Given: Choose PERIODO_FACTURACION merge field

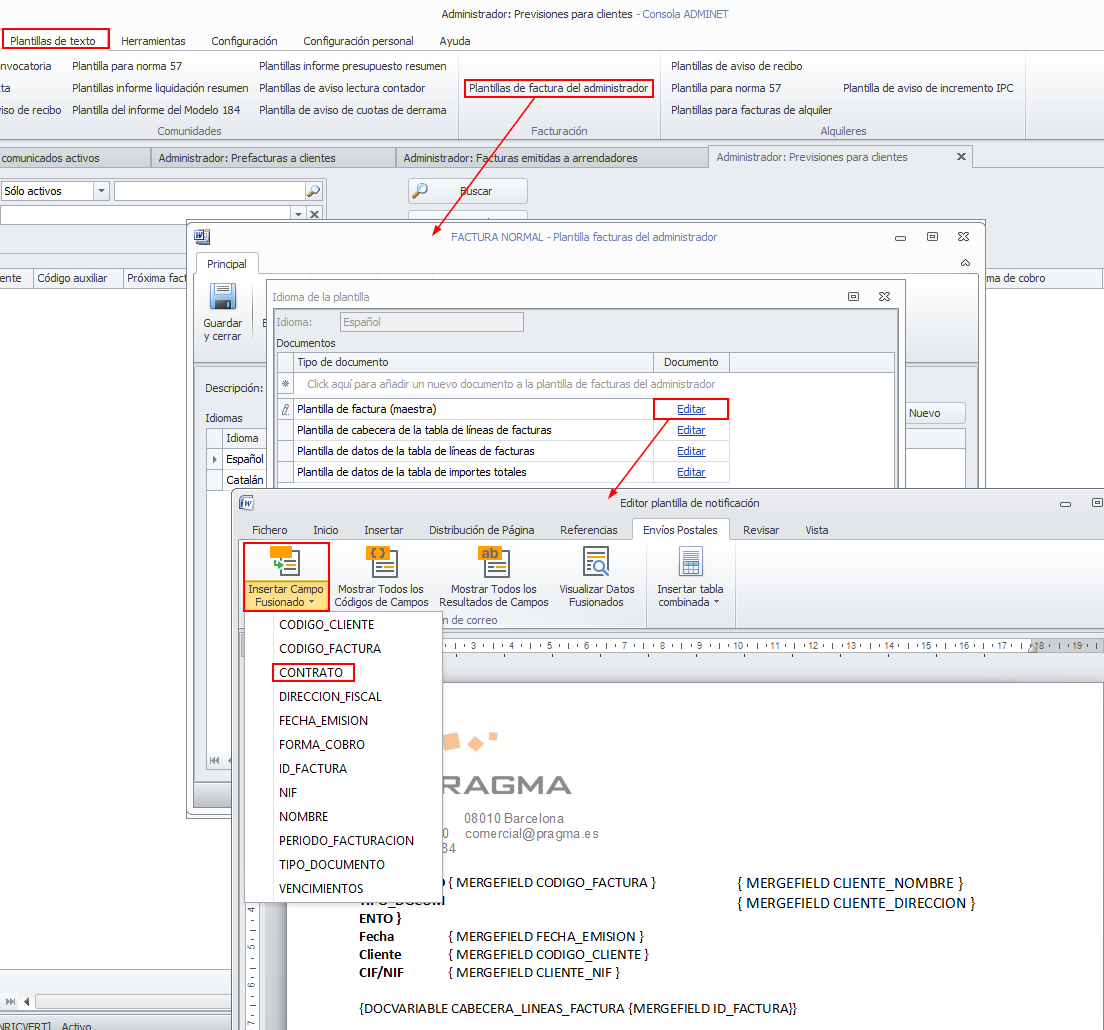Looking at the screenshot, I should click(346, 841).
